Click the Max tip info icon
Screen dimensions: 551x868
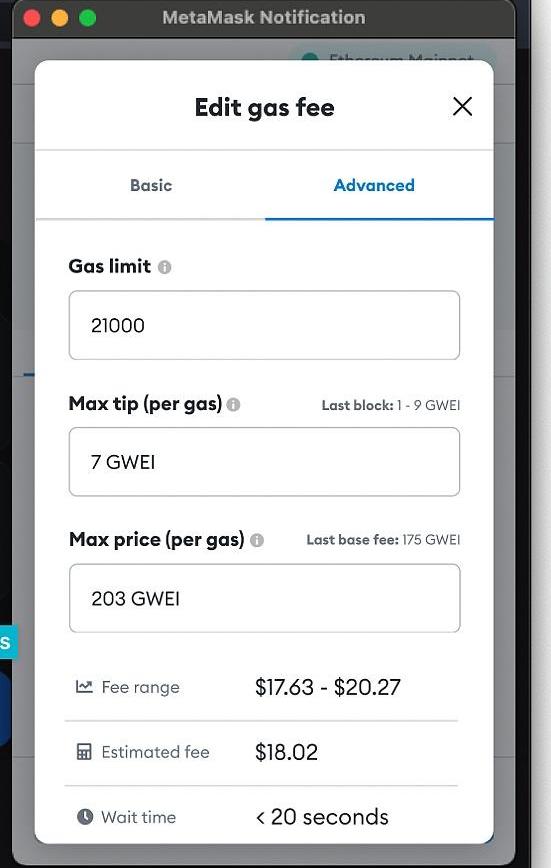click(234, 405)
